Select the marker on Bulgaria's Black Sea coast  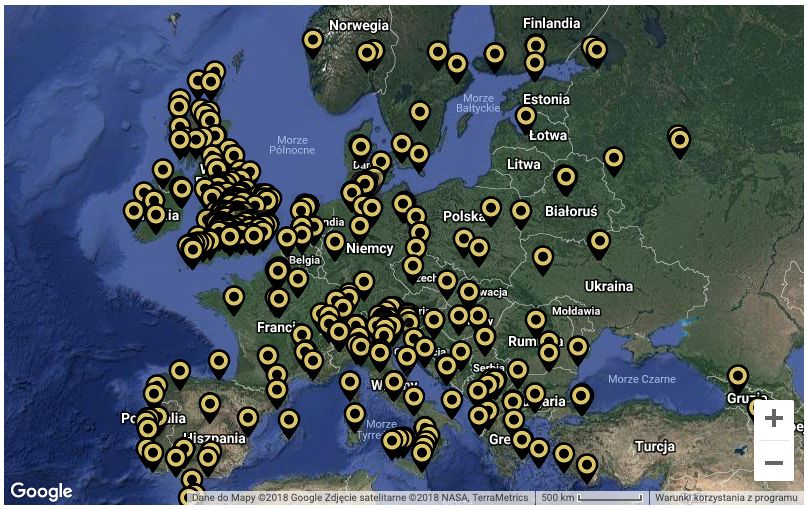click(x=581, y=400)
